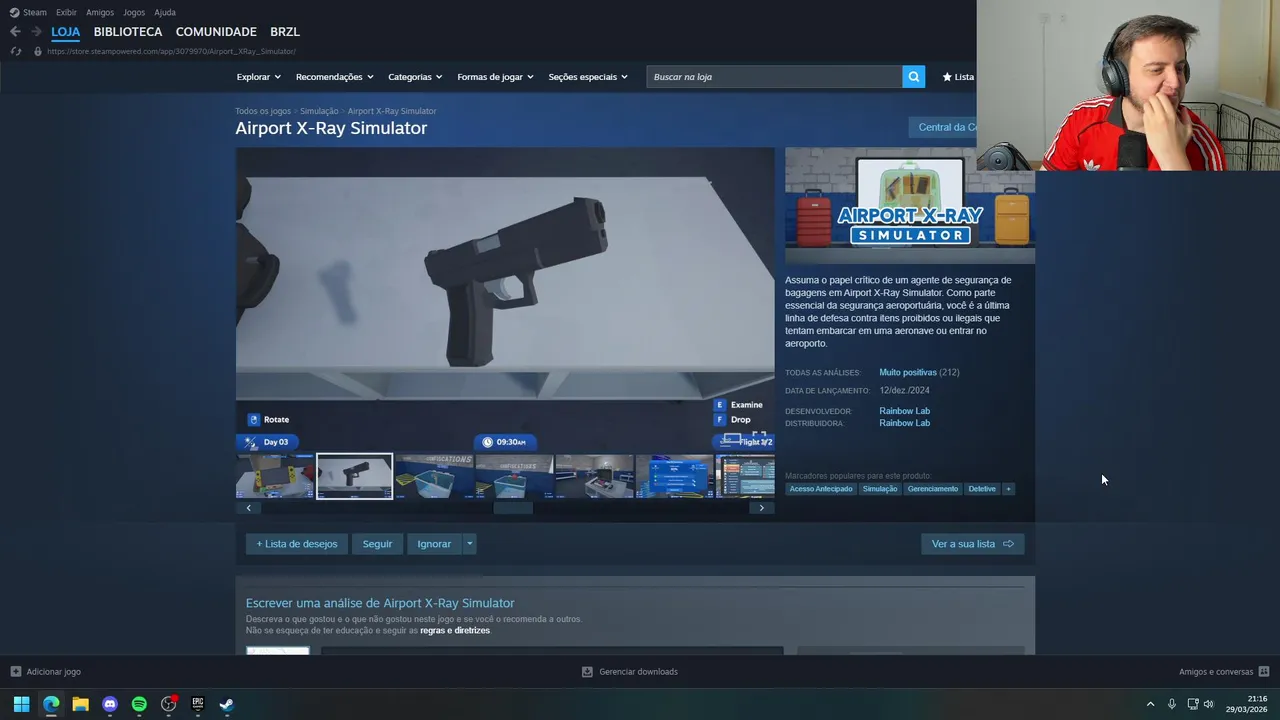Click the microphone tray icon
The width and height of the screenshot is (1280, 720).
point(1171,704)
